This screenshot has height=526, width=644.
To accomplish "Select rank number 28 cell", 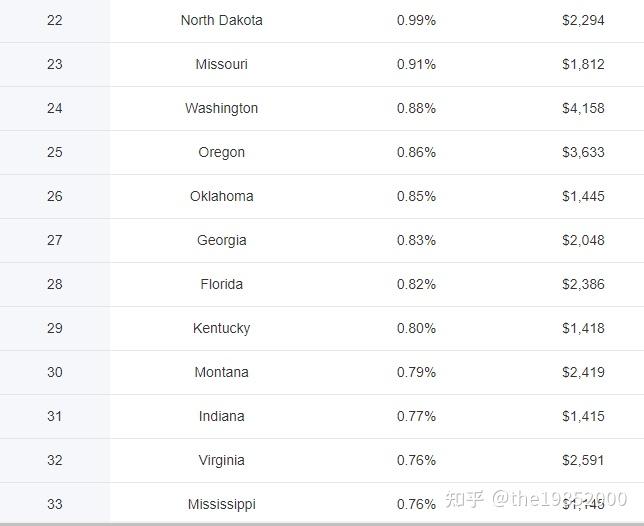I will tap(55, 284).
